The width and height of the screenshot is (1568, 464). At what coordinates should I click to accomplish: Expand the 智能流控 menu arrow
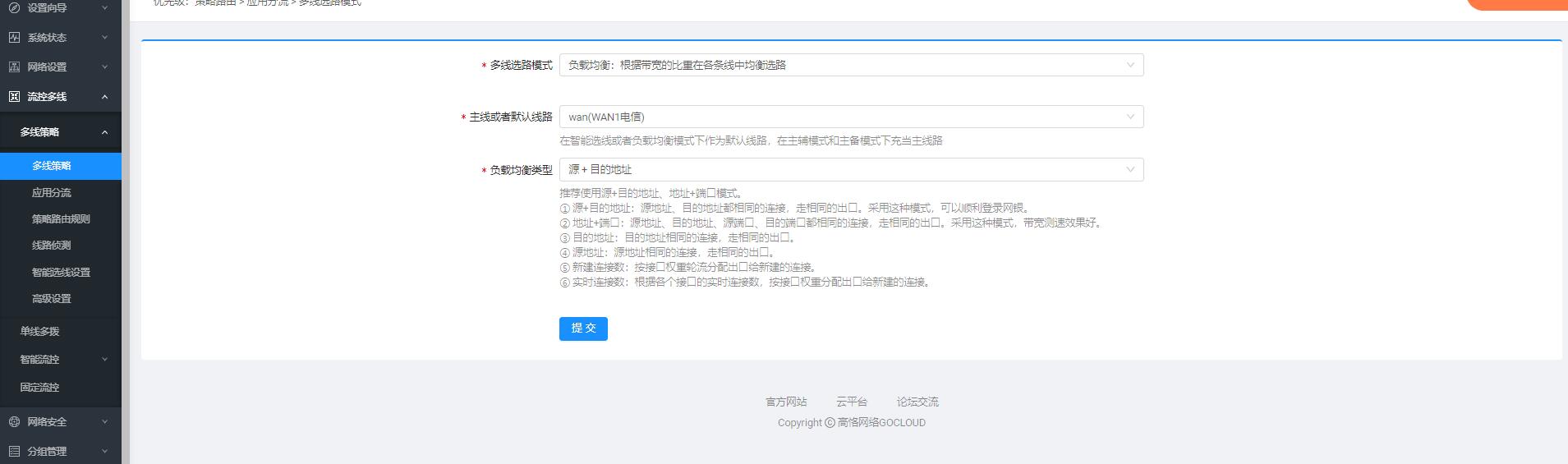[104, 360]
